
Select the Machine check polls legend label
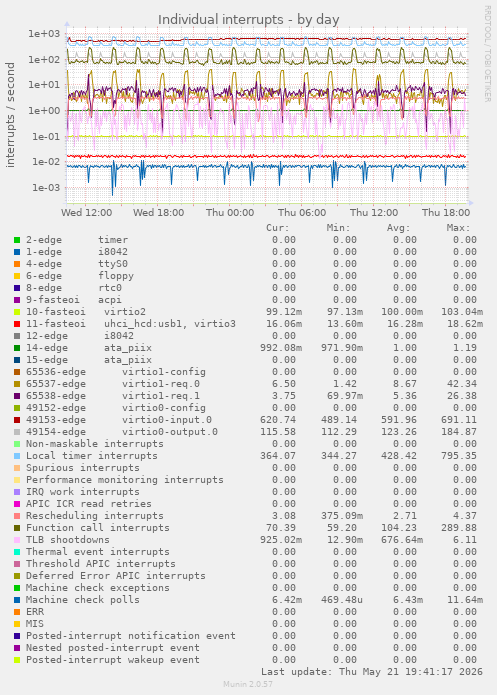82,600
